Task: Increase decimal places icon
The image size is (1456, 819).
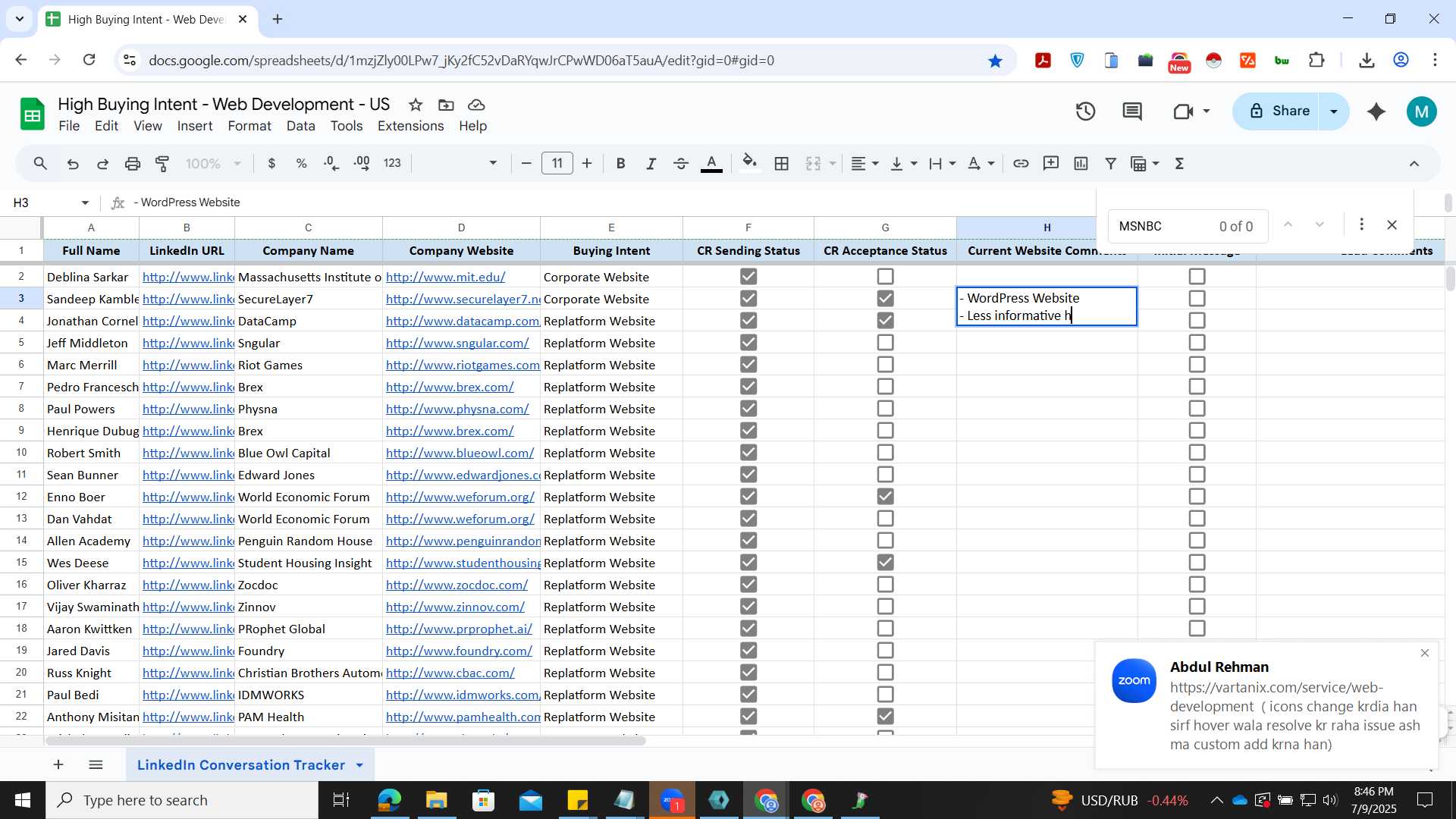Action: click(362, 164)
